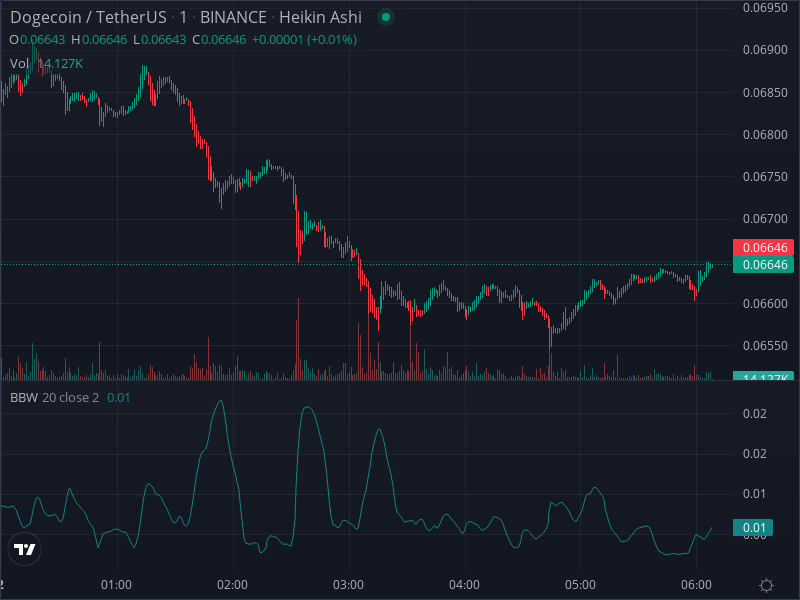
Task: Click the green market status dot
Action: pyautogui.click(x=386, y=17)
